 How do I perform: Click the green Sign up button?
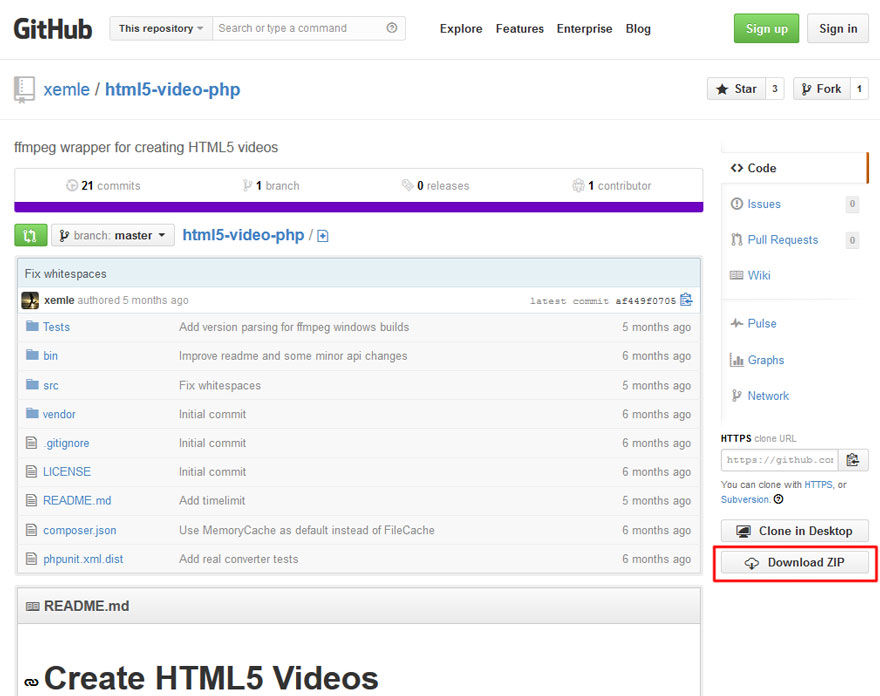(x=766, y=28)
